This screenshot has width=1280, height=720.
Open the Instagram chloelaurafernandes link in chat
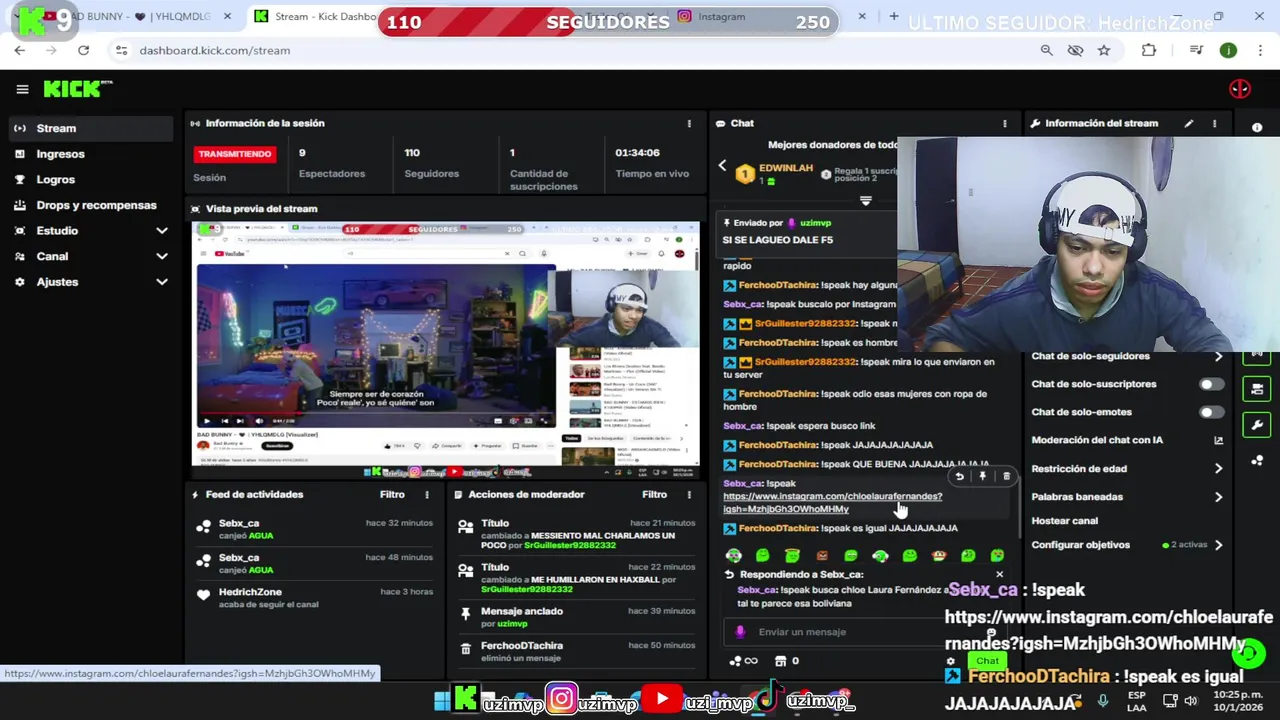pos(832,502)
